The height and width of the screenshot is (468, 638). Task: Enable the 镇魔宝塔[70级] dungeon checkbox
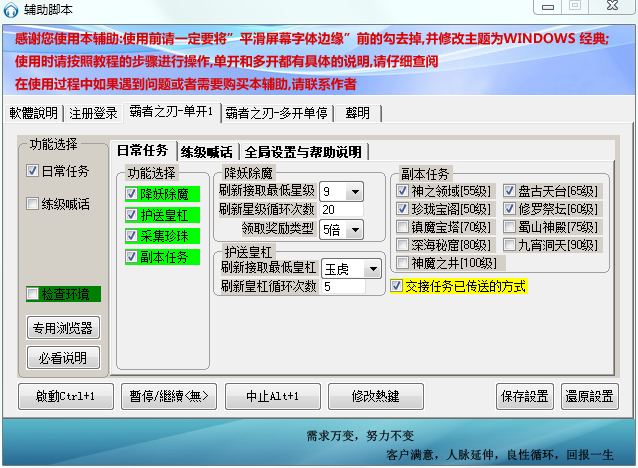[402, 227]
